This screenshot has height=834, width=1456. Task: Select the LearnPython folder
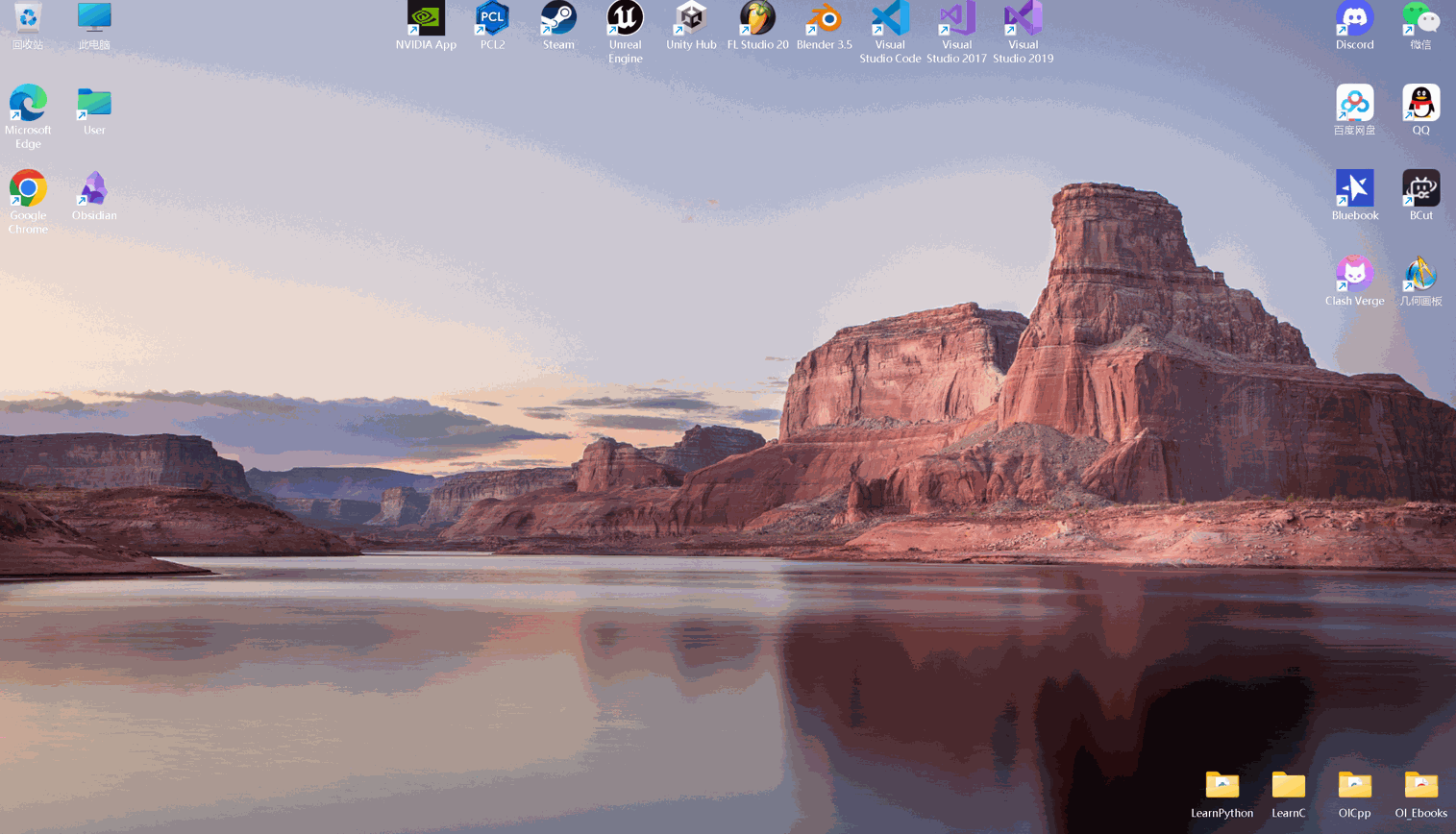coord(1222,786)
